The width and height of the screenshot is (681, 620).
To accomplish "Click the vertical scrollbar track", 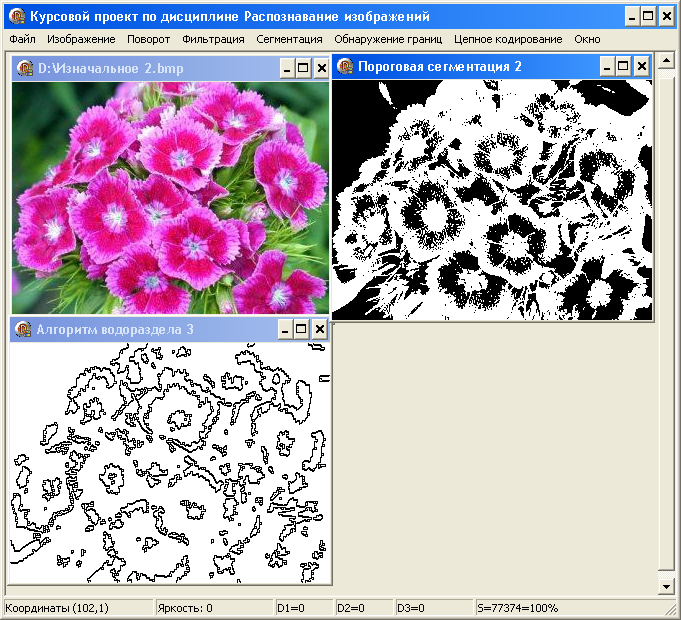I will pos(666,323).
